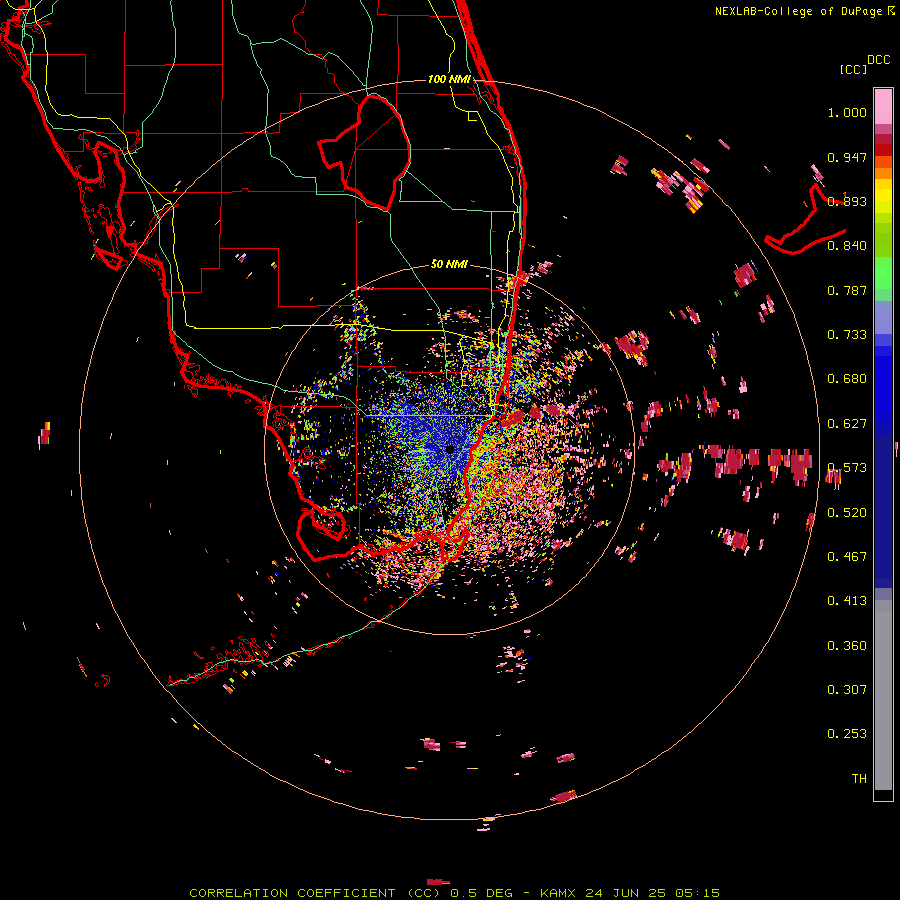Click the 0.307 value on the color scale

tap(847, 690)
